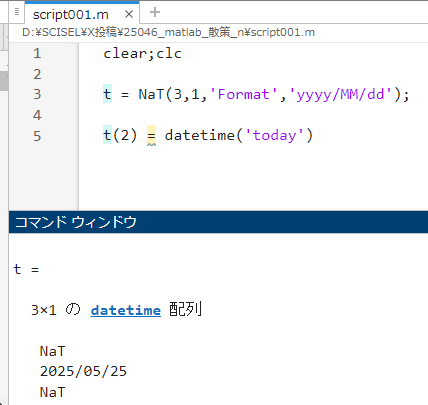Click line number 3 in the gutter
This screenshot has width=428, height=405.
[37, 94]
